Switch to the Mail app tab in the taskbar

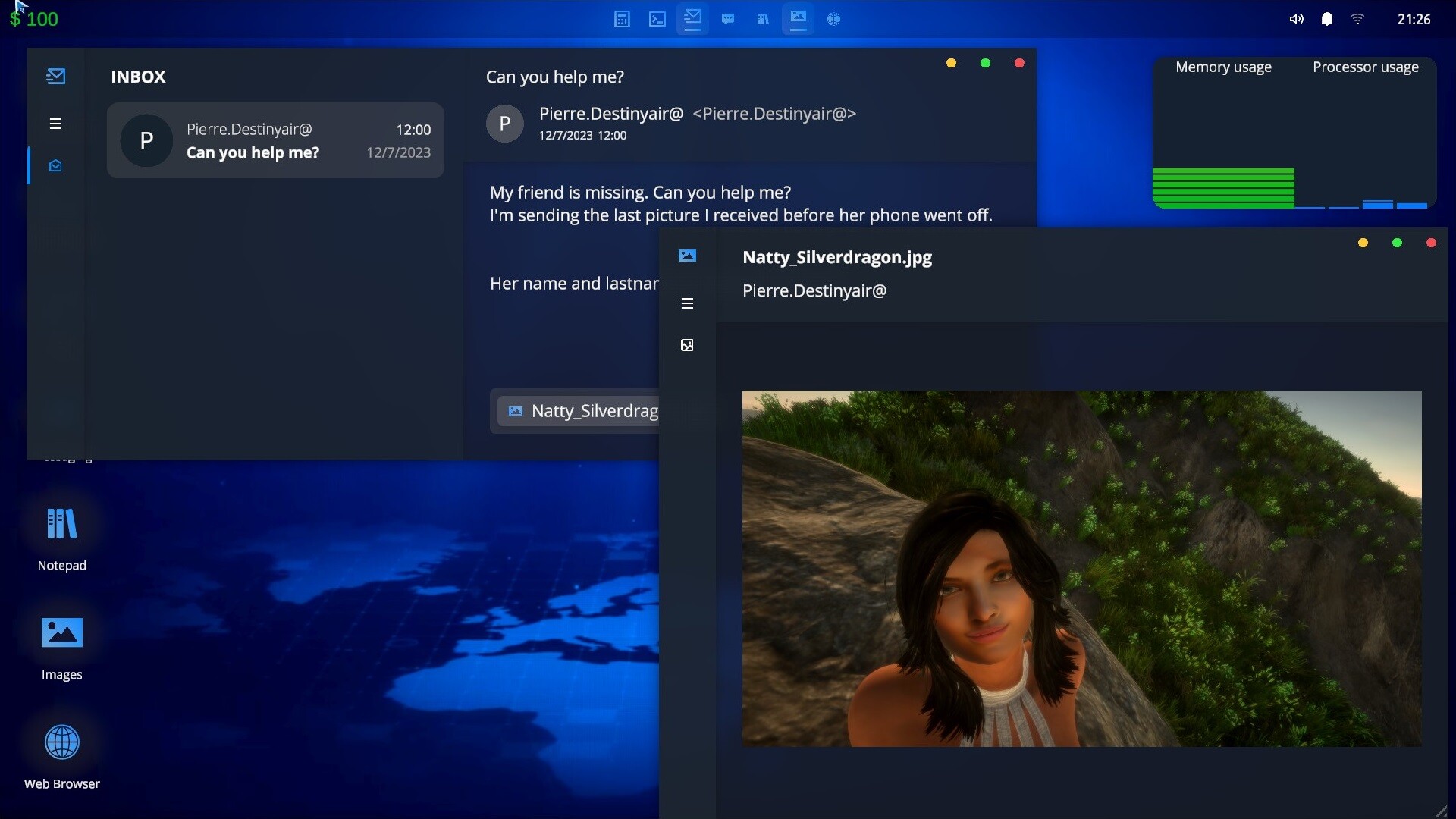692,19
